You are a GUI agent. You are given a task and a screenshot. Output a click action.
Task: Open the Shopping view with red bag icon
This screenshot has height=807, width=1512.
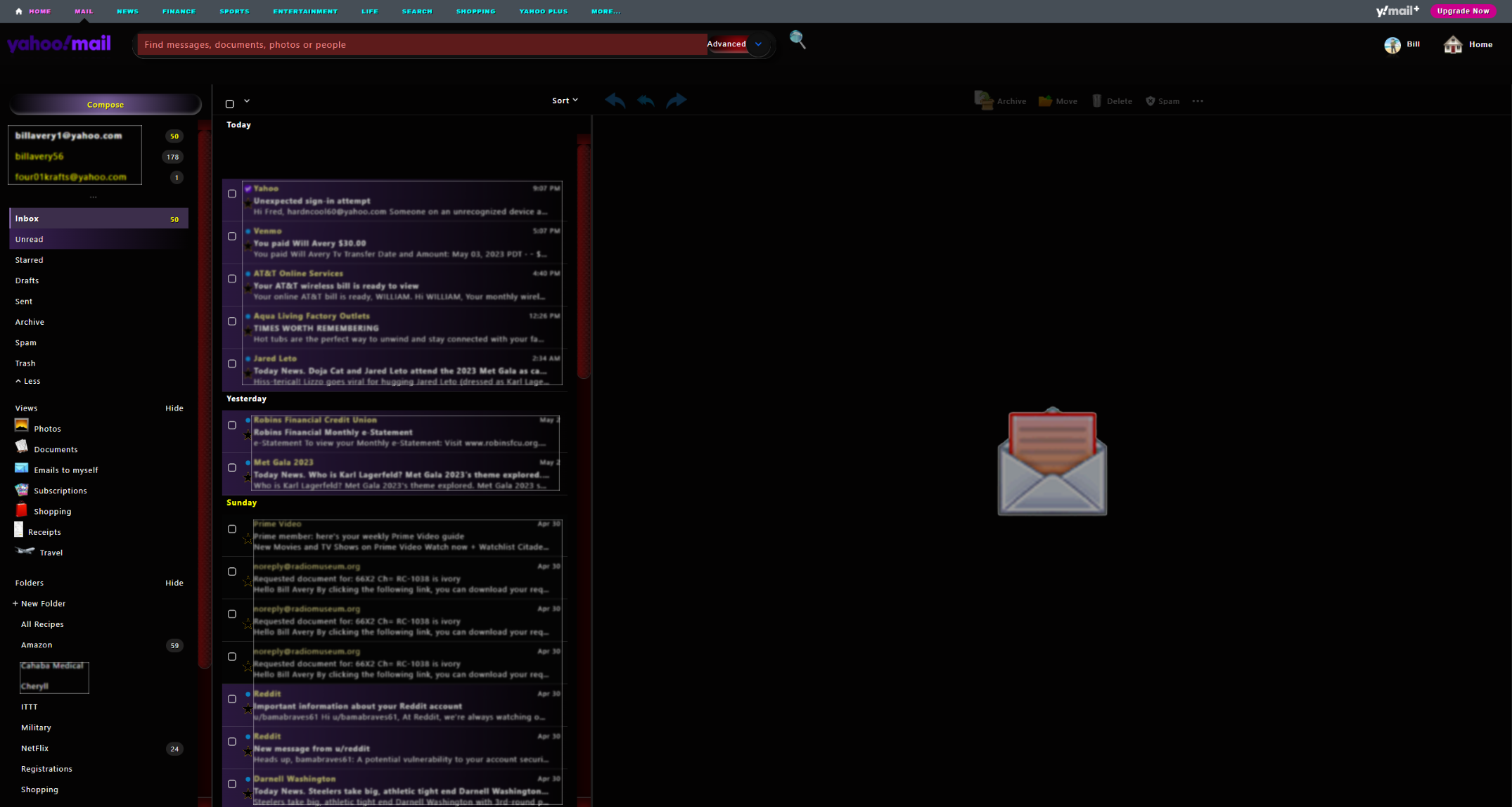(x=52, y=511)
